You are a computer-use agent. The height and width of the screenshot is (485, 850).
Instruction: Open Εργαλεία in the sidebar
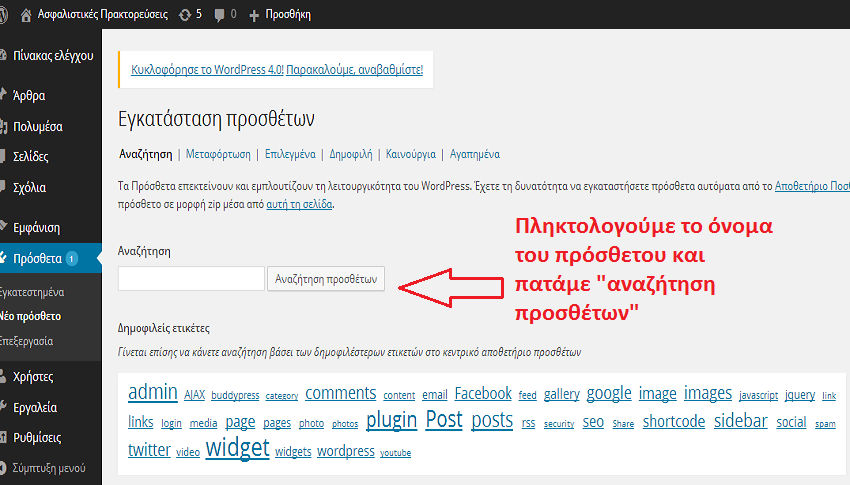tap(35, 407)
